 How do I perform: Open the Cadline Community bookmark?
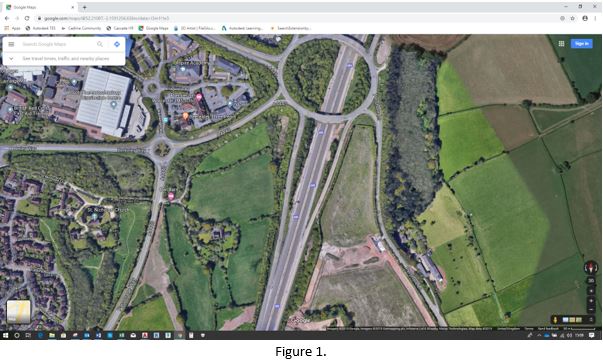tap(81, 28)
